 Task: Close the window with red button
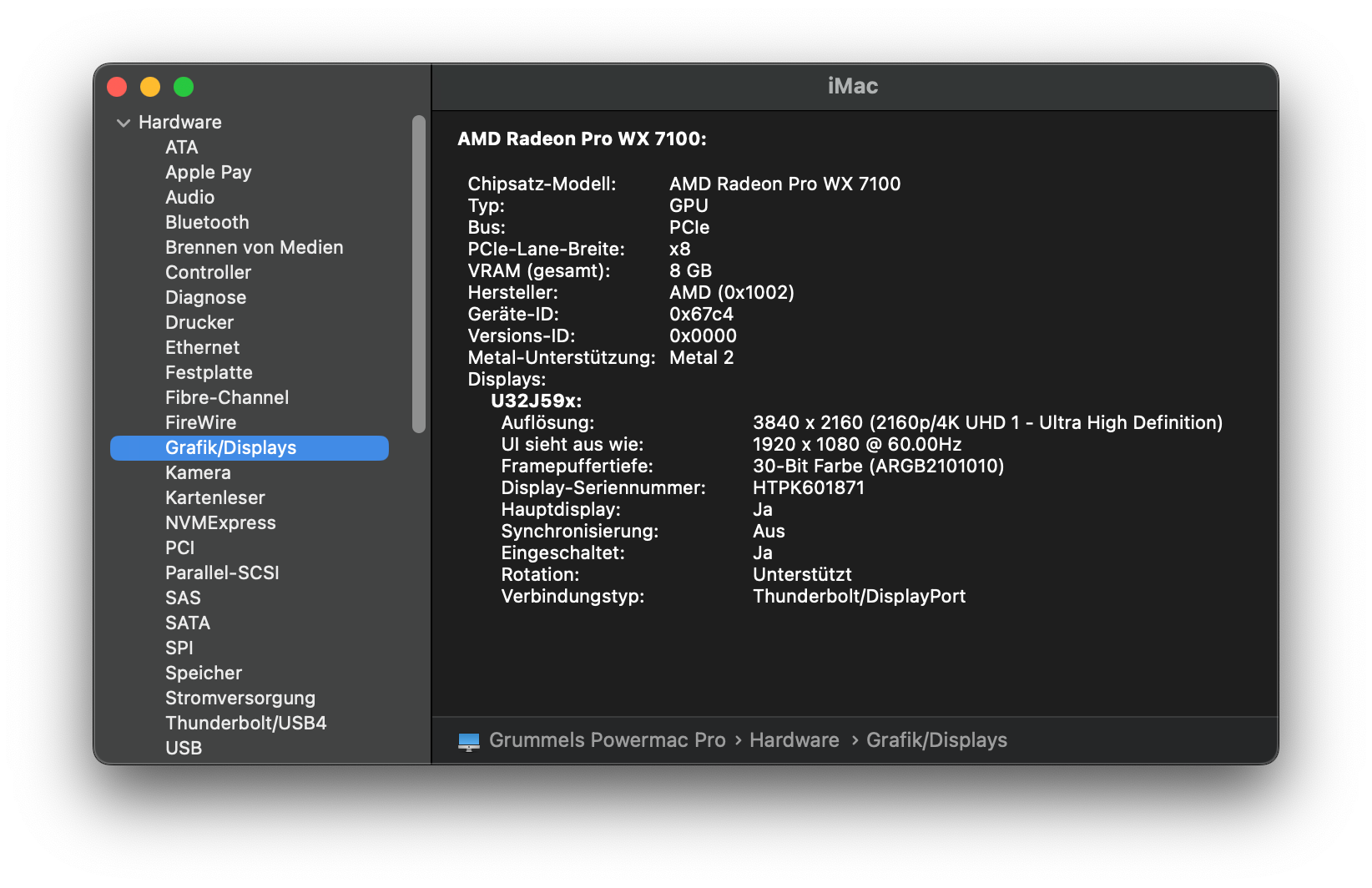[x=117, y=87]
